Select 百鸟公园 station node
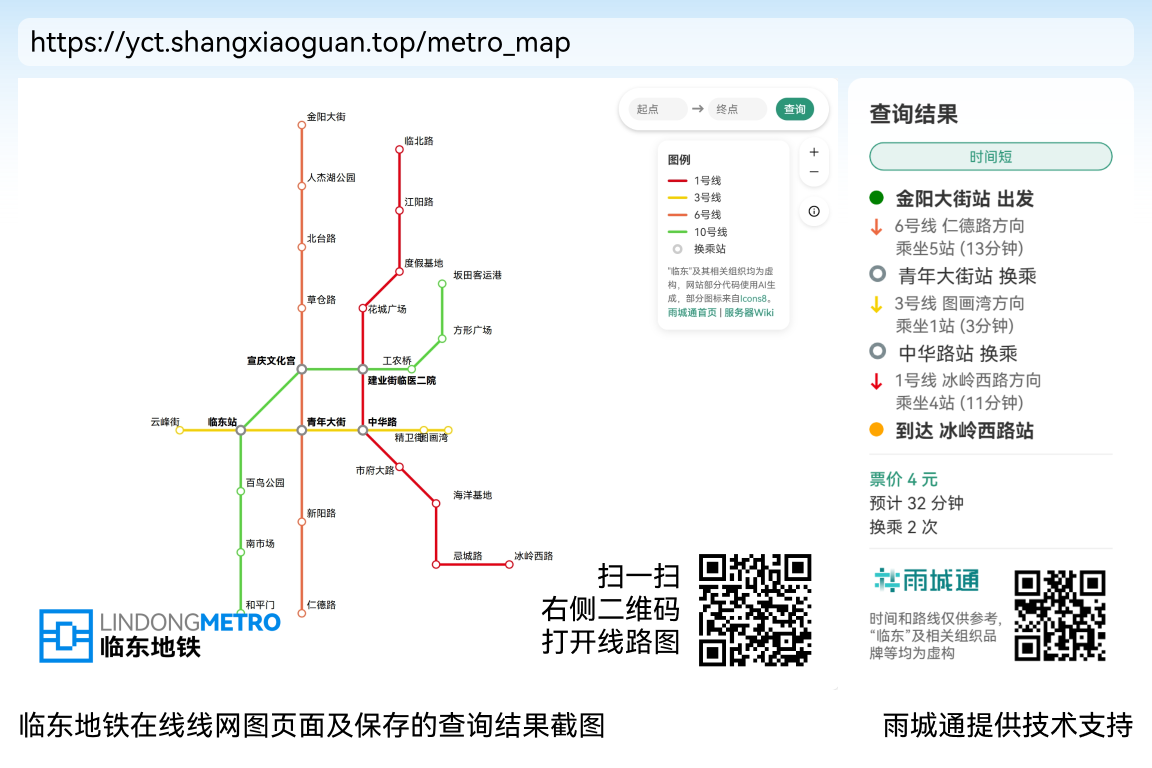This screenshot has width=1152, height=768. [240, 491]
